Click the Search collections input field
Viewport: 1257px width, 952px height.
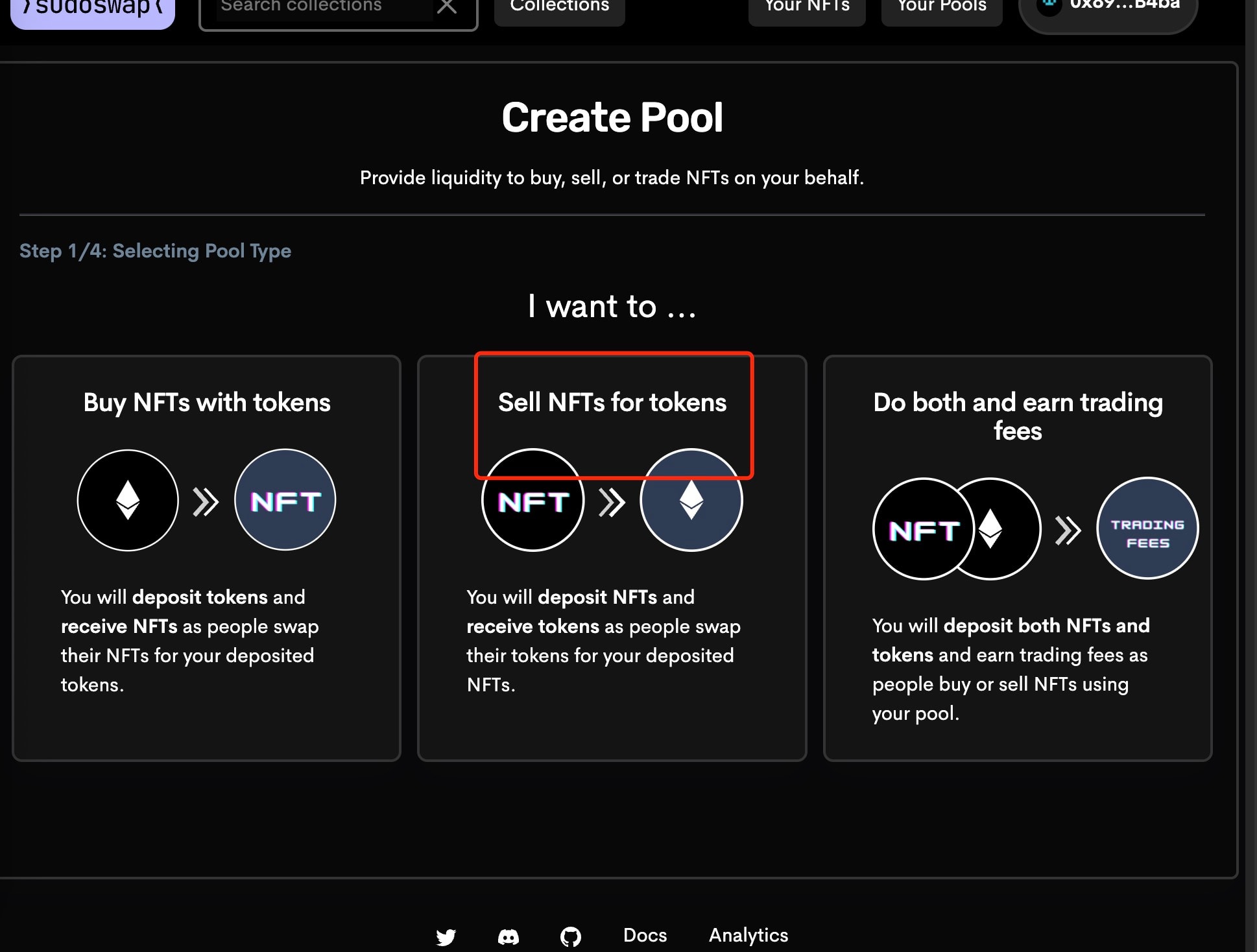324,8
